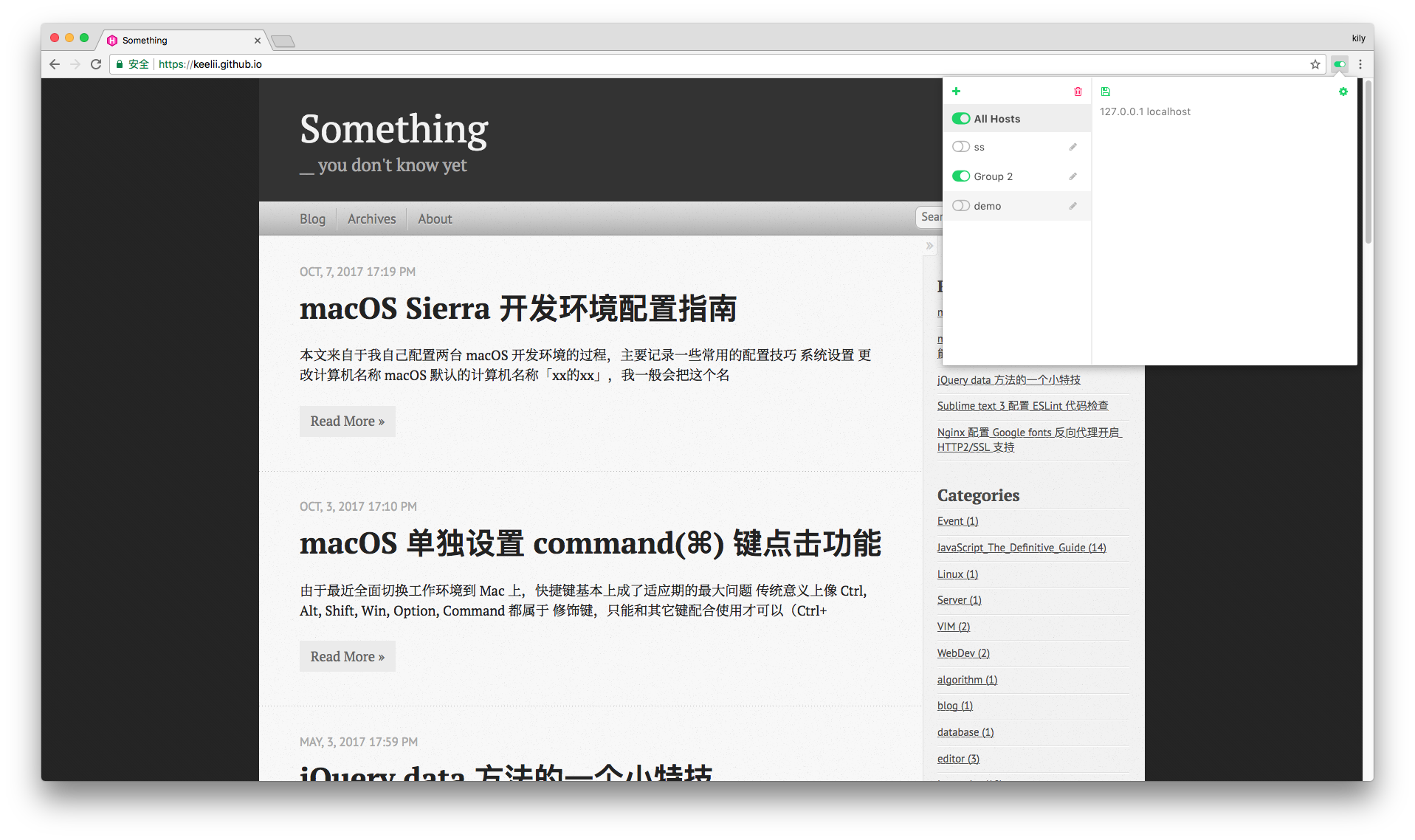Edit the demo group pencil icon
This screenshot has width=1415, height=840.
click(1073, 206)
